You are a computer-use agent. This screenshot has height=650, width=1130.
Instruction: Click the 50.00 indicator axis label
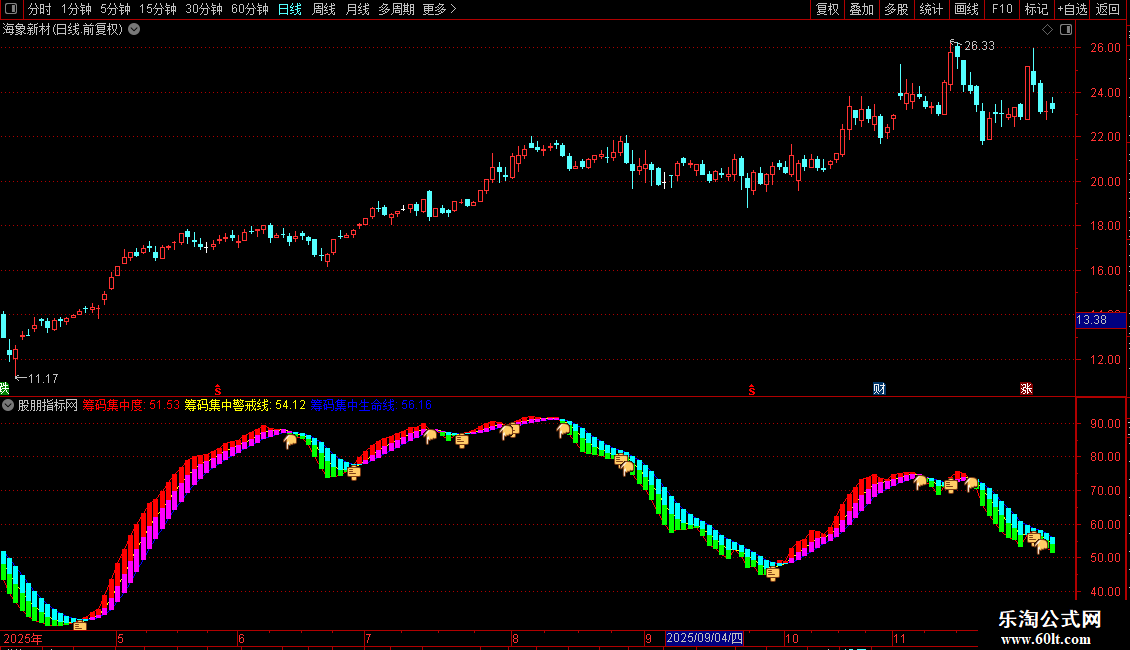tap(1105, 558)
